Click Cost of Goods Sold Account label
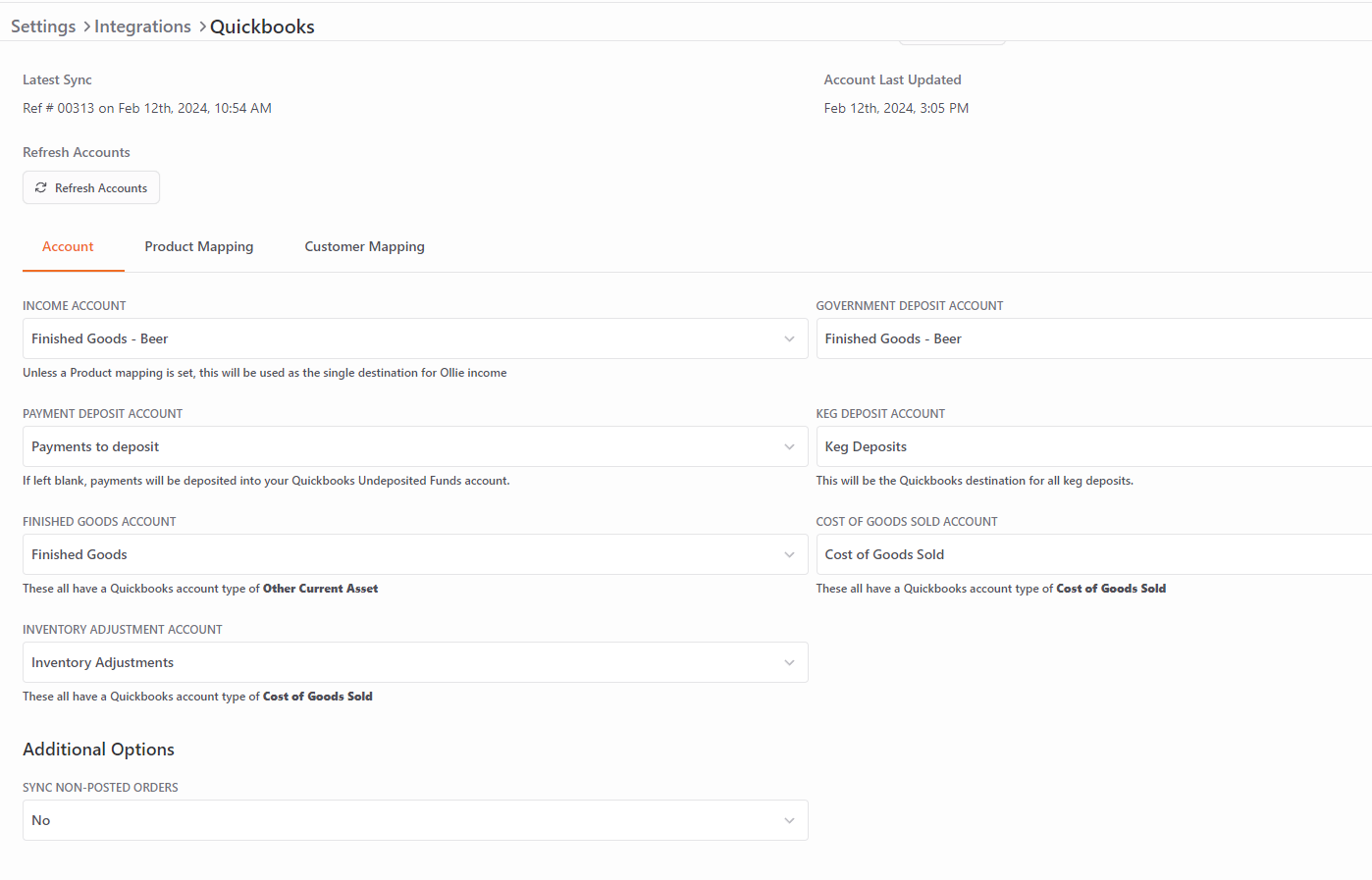The width and height of the screenshot is (1372, 880). (x=907, y=522)
